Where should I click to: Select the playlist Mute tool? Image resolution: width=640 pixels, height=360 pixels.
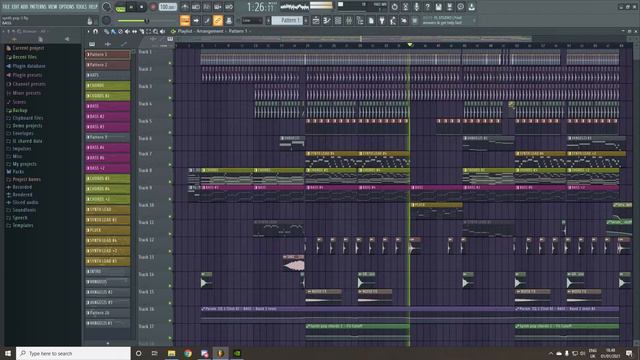pyautogui.click(x=127, y=31)
